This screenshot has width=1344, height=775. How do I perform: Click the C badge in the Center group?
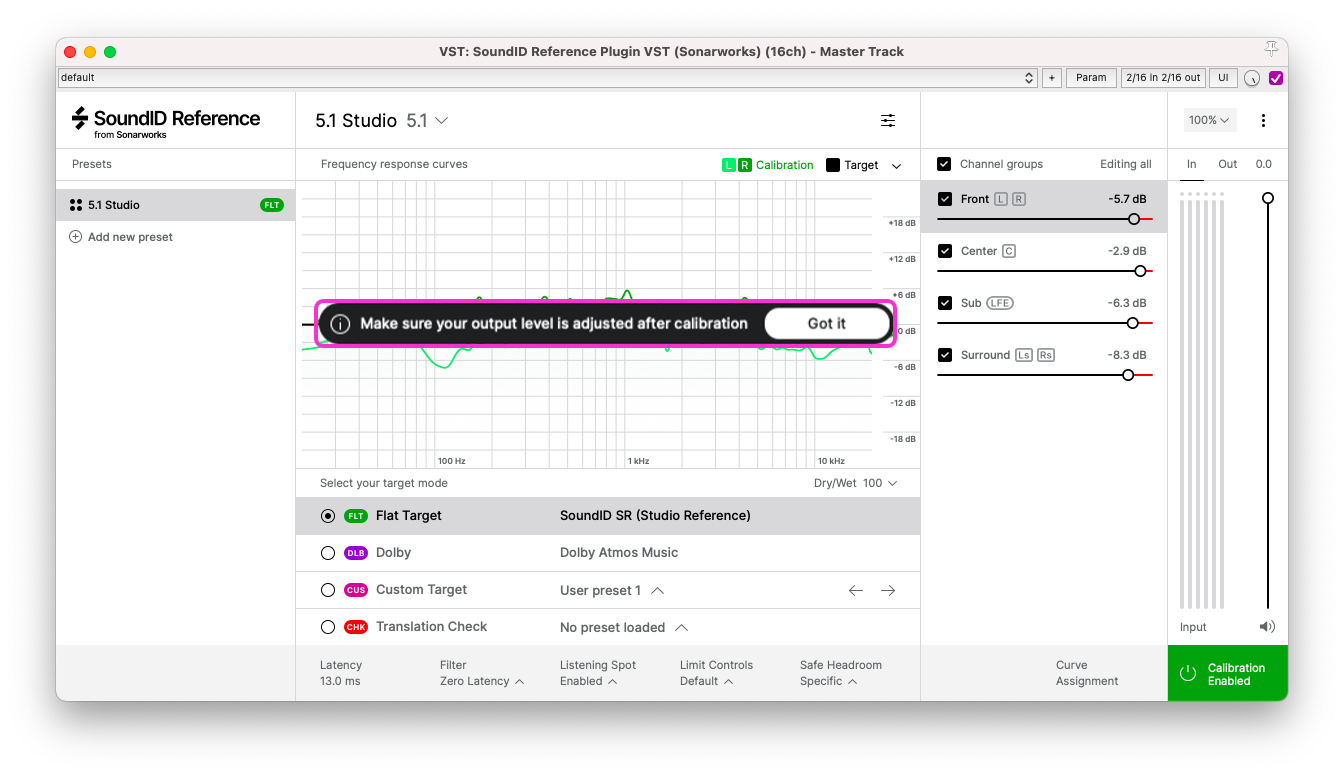(x=1009, y=251)
